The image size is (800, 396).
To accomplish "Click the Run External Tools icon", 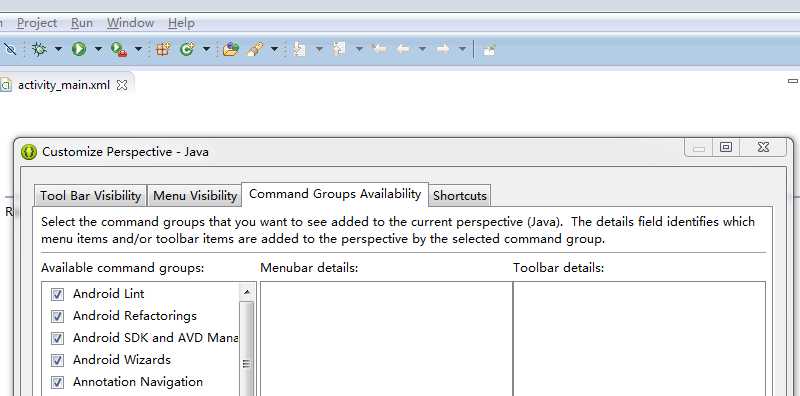I will pos(119,50).
